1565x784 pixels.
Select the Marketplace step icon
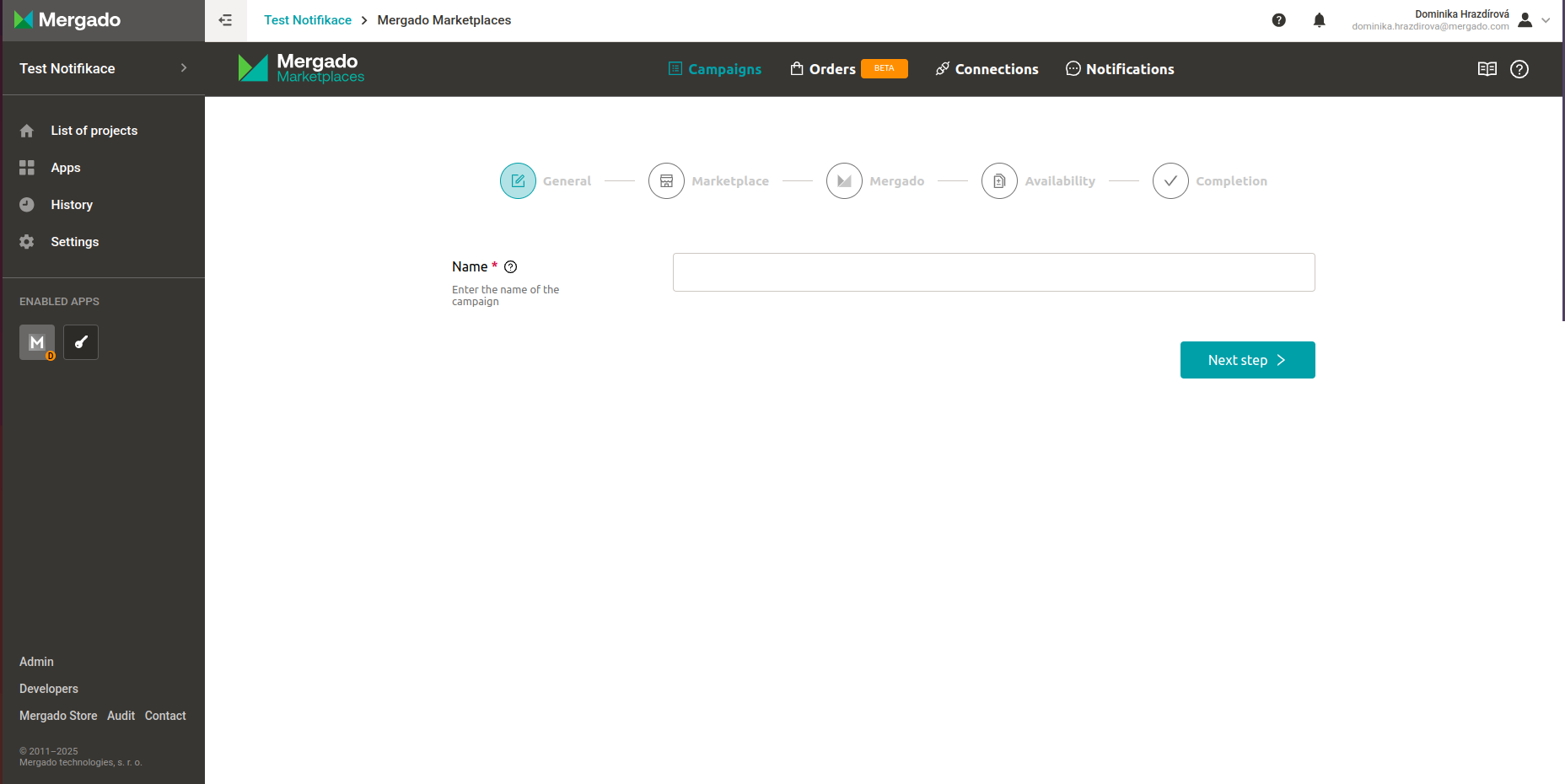[666, 180]
